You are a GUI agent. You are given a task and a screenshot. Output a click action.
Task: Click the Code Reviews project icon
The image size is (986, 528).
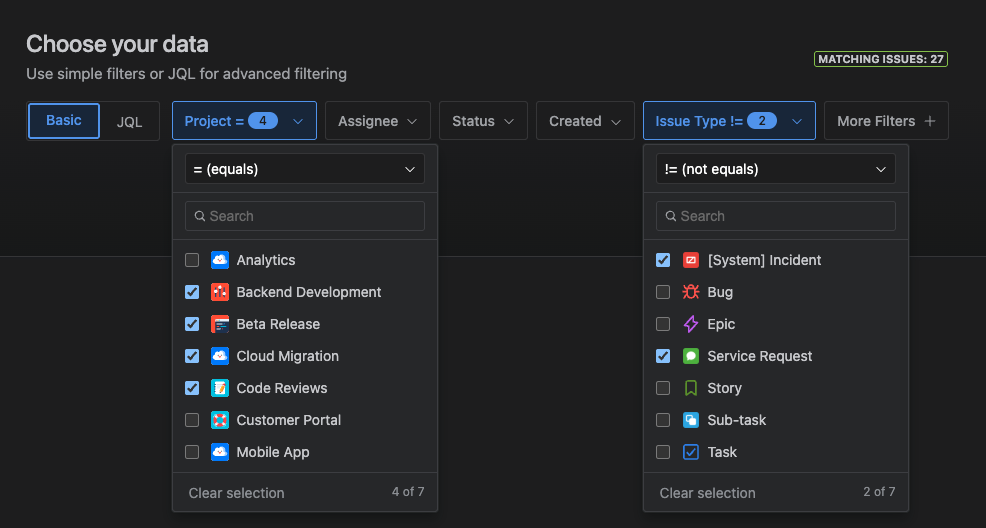click(219, 388)
